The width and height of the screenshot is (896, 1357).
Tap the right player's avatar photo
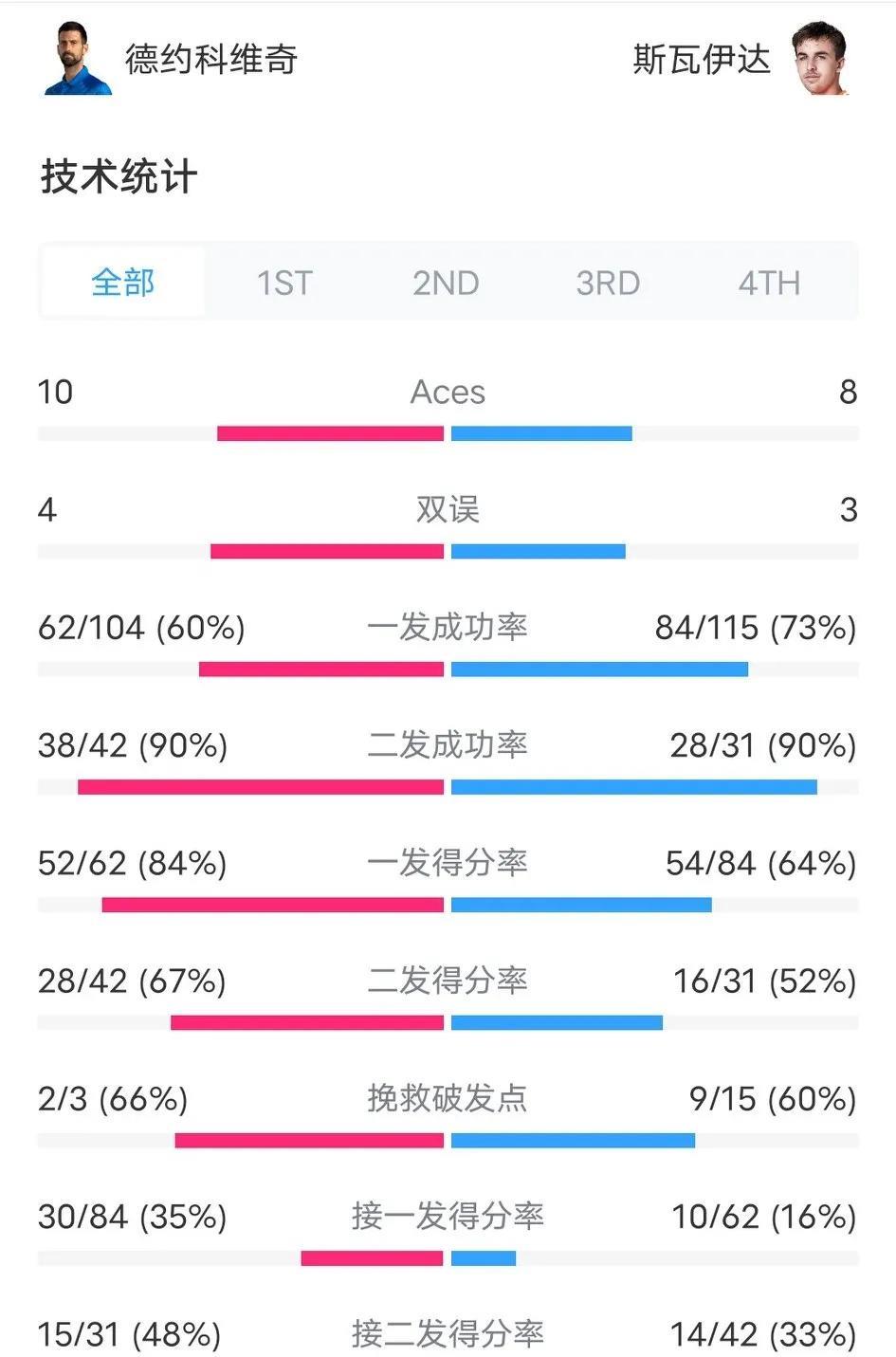(x=819, y=59)
